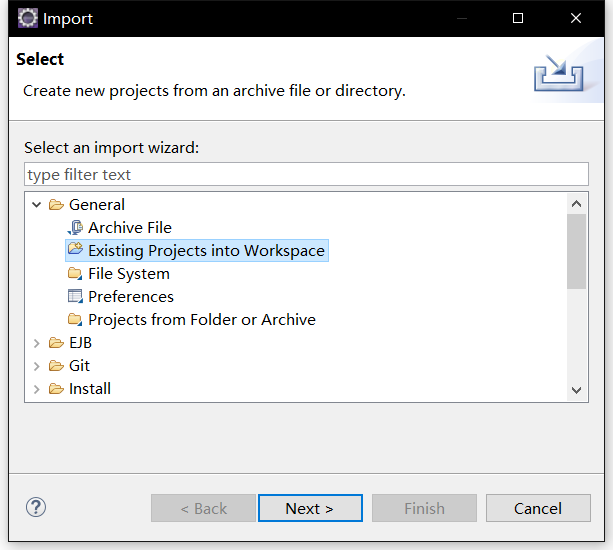
Task: Click the wizard list scrollbar thumb
Action: coord(576,250)
